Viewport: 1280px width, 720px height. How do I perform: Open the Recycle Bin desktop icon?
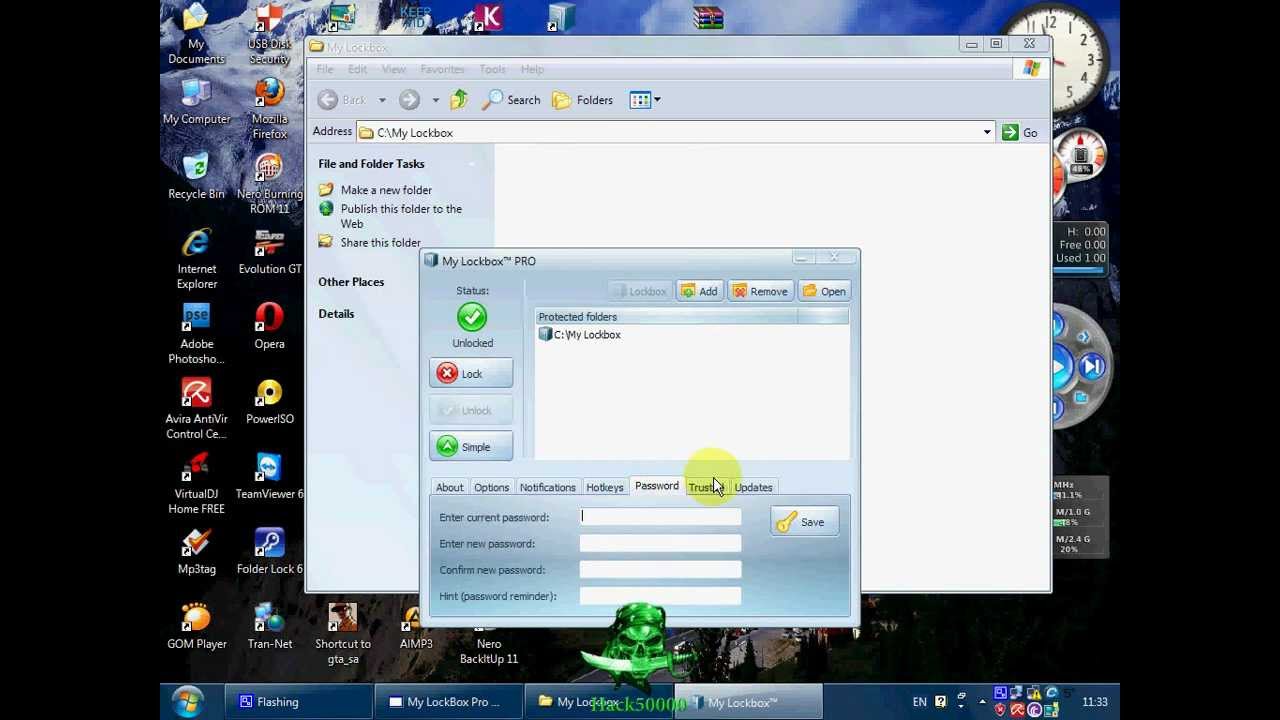click(196, 176)
